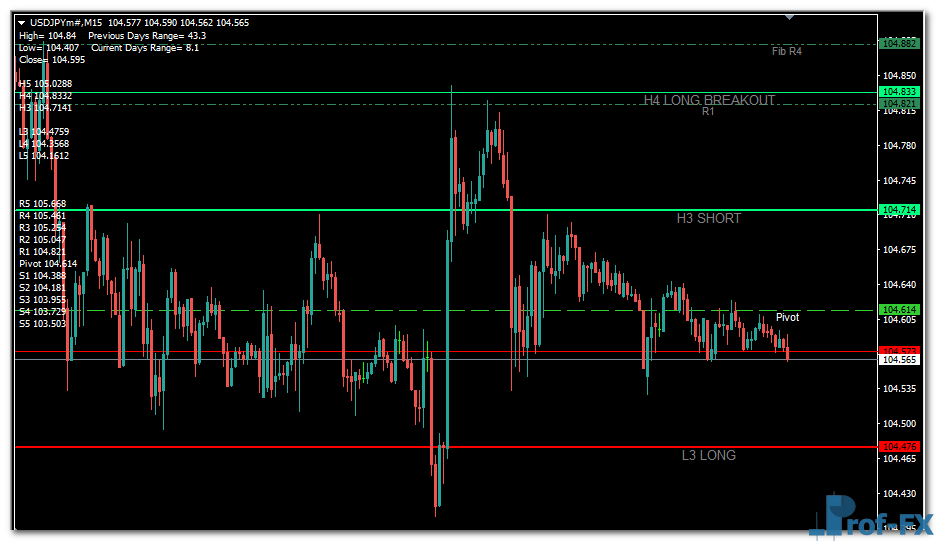The width and height of the screenshot is (936, 541).
Task: Select the white Pivot label on chart
Action: [787, 317]
